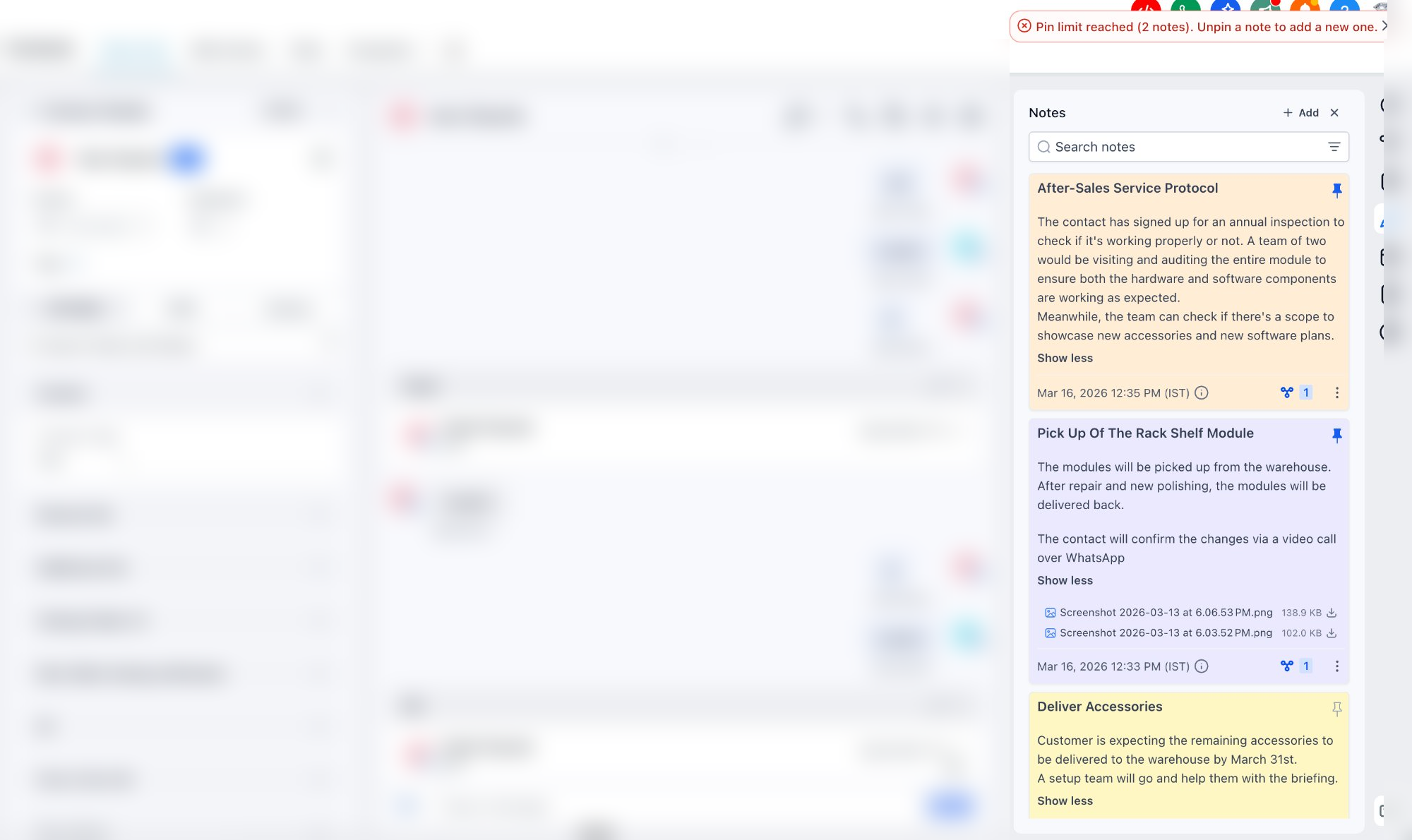
Task: Click Add to create a new note
Action: click(1300, 113)
